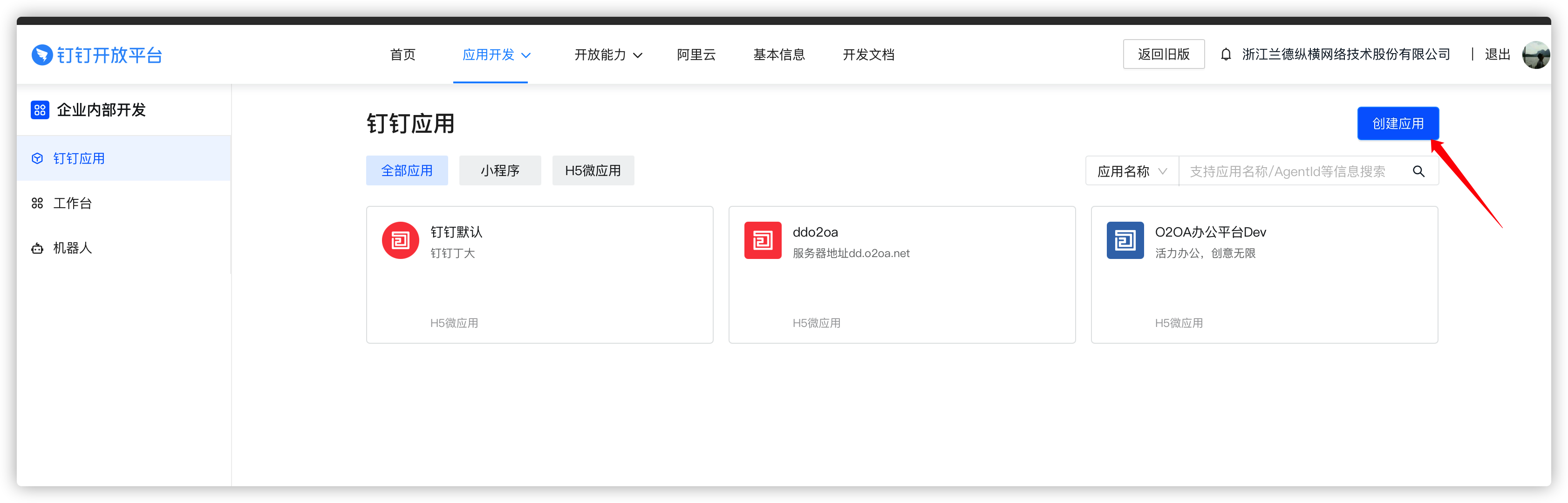This screenshot has width=1568, height=503.
Task: Click the 活力办公，创意无限 description
Action: pos(1205,253)
